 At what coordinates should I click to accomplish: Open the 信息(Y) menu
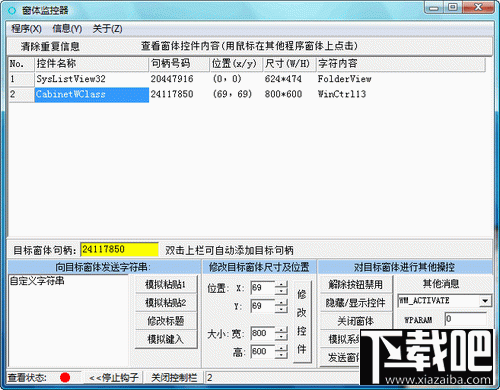67,29
